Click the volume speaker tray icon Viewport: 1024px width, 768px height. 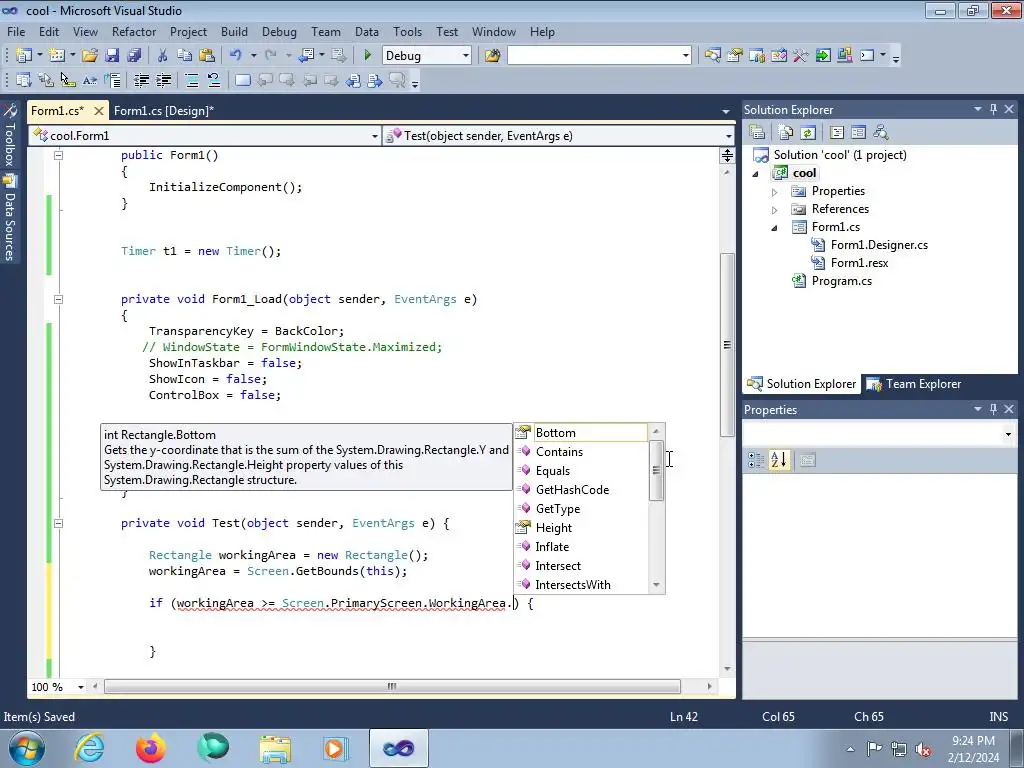tap(923, 749)
